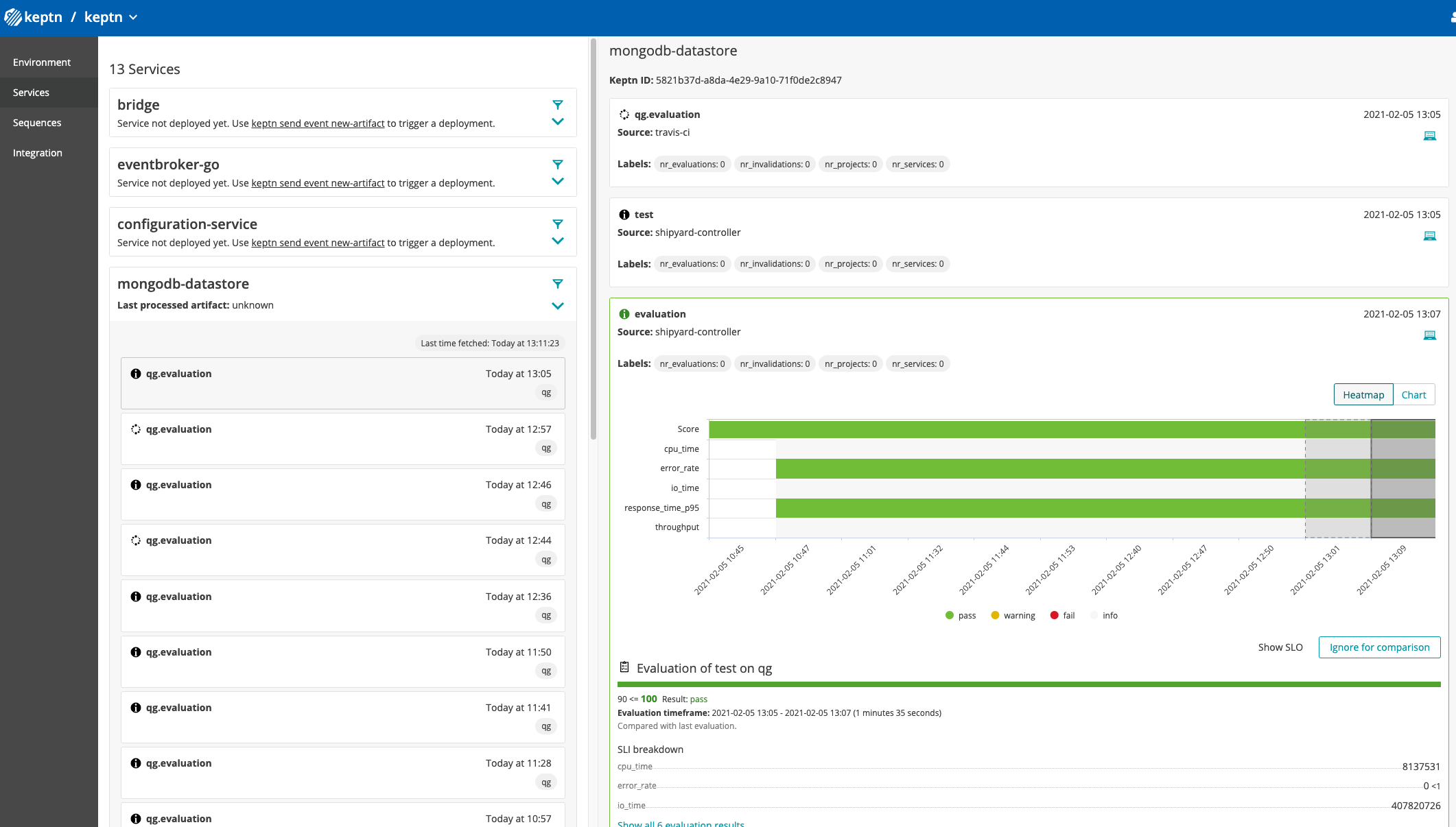Open Sequences in the sidebar

pos(37,123)
